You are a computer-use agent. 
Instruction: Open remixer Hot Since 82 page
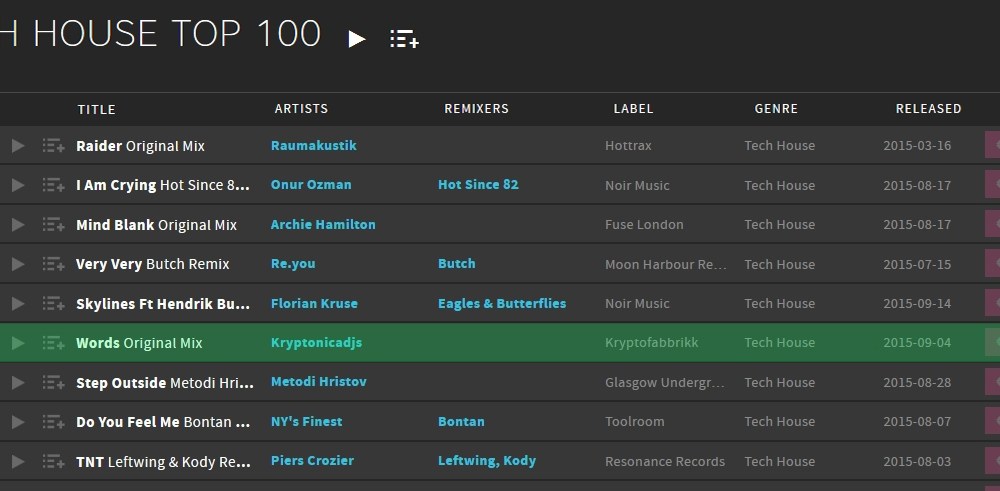[x=478, y=185]
